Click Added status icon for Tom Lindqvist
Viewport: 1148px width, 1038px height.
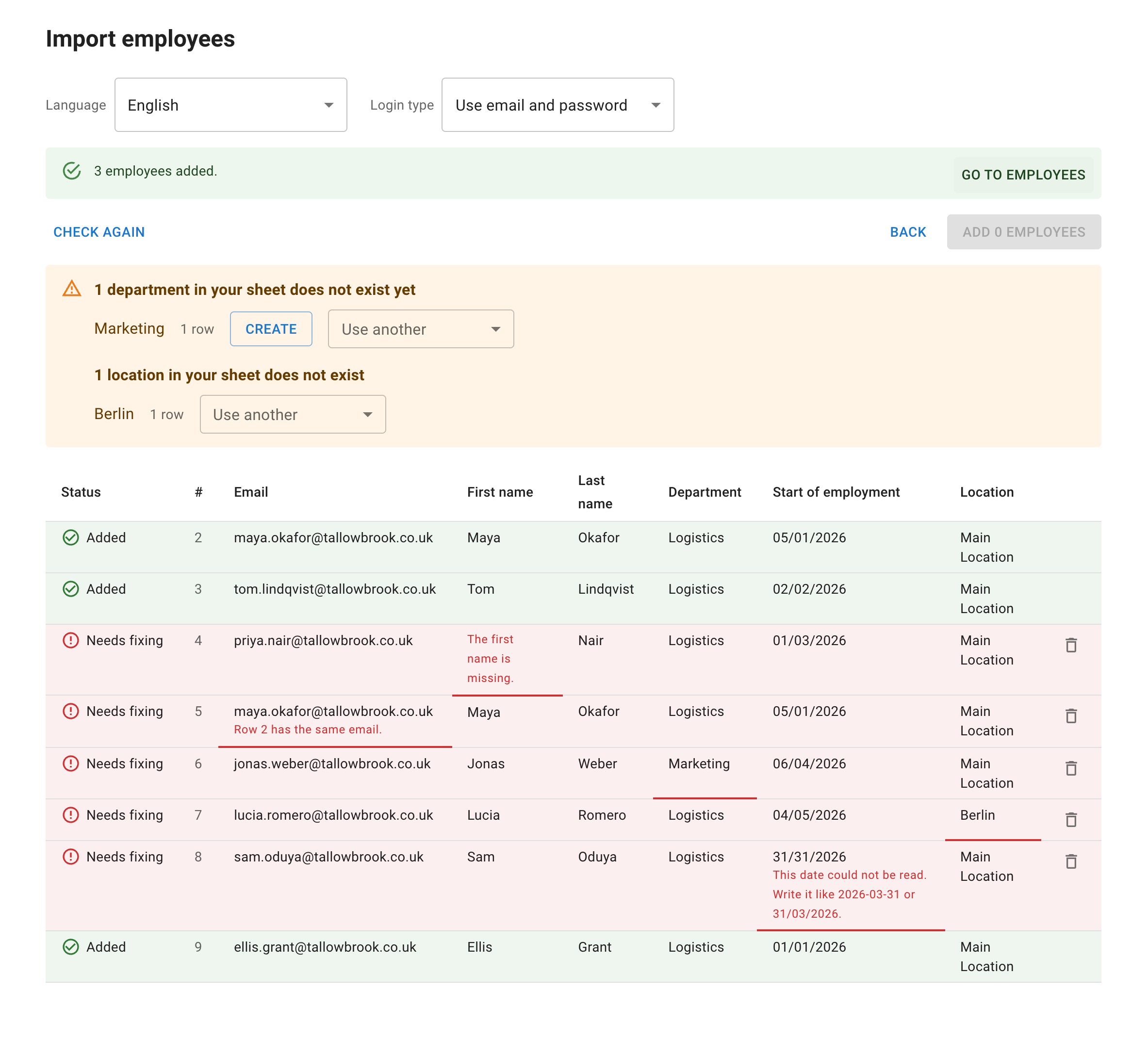click(71, 589)
